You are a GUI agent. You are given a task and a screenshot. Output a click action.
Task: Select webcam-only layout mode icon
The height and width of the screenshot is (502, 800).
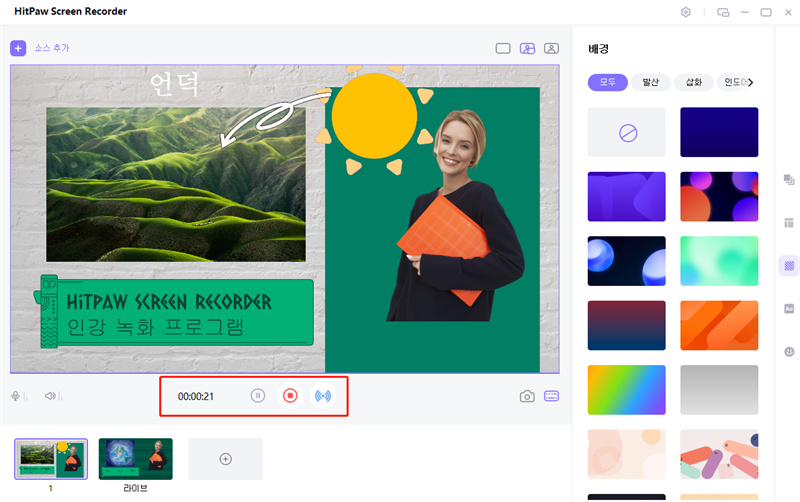[551, 48]
